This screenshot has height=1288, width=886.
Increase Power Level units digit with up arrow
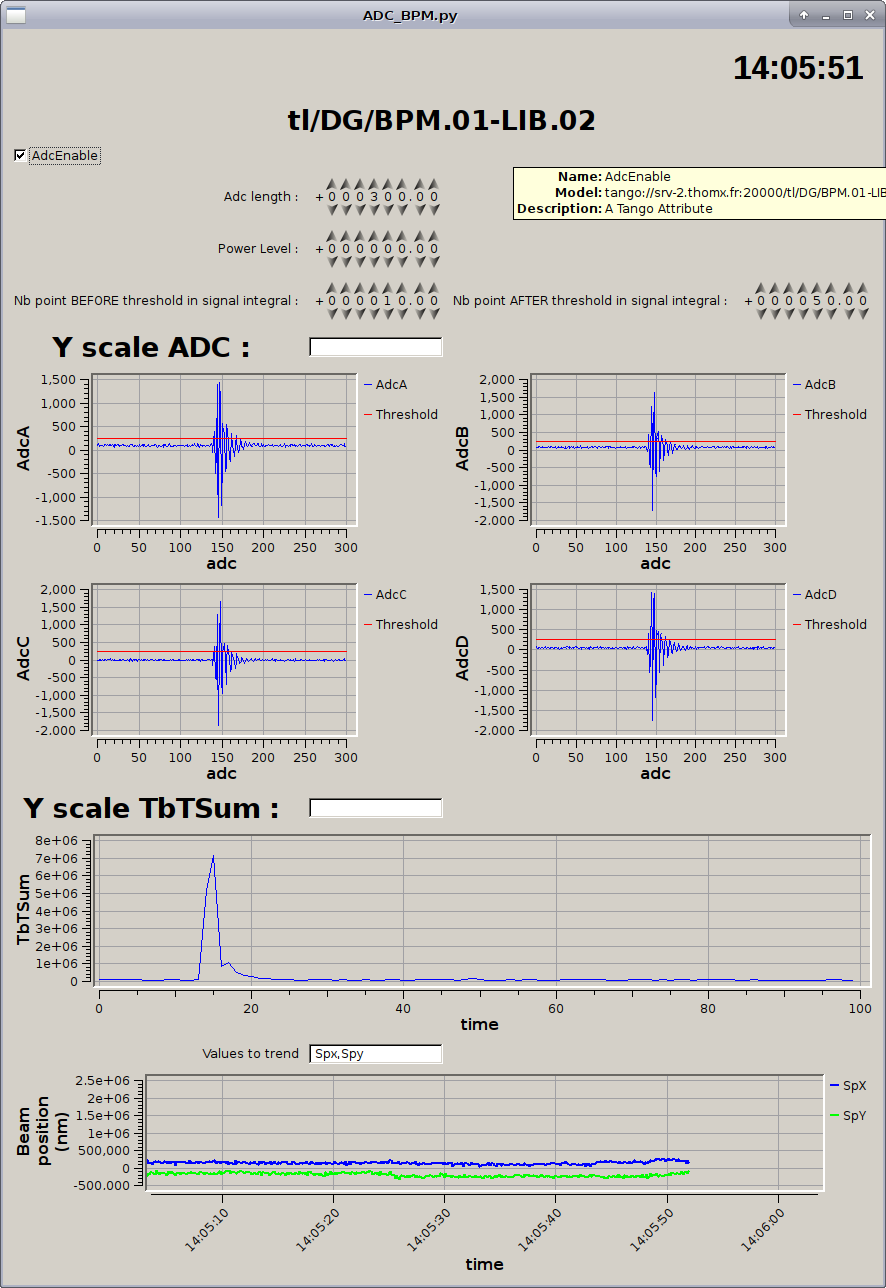(402, 237)
